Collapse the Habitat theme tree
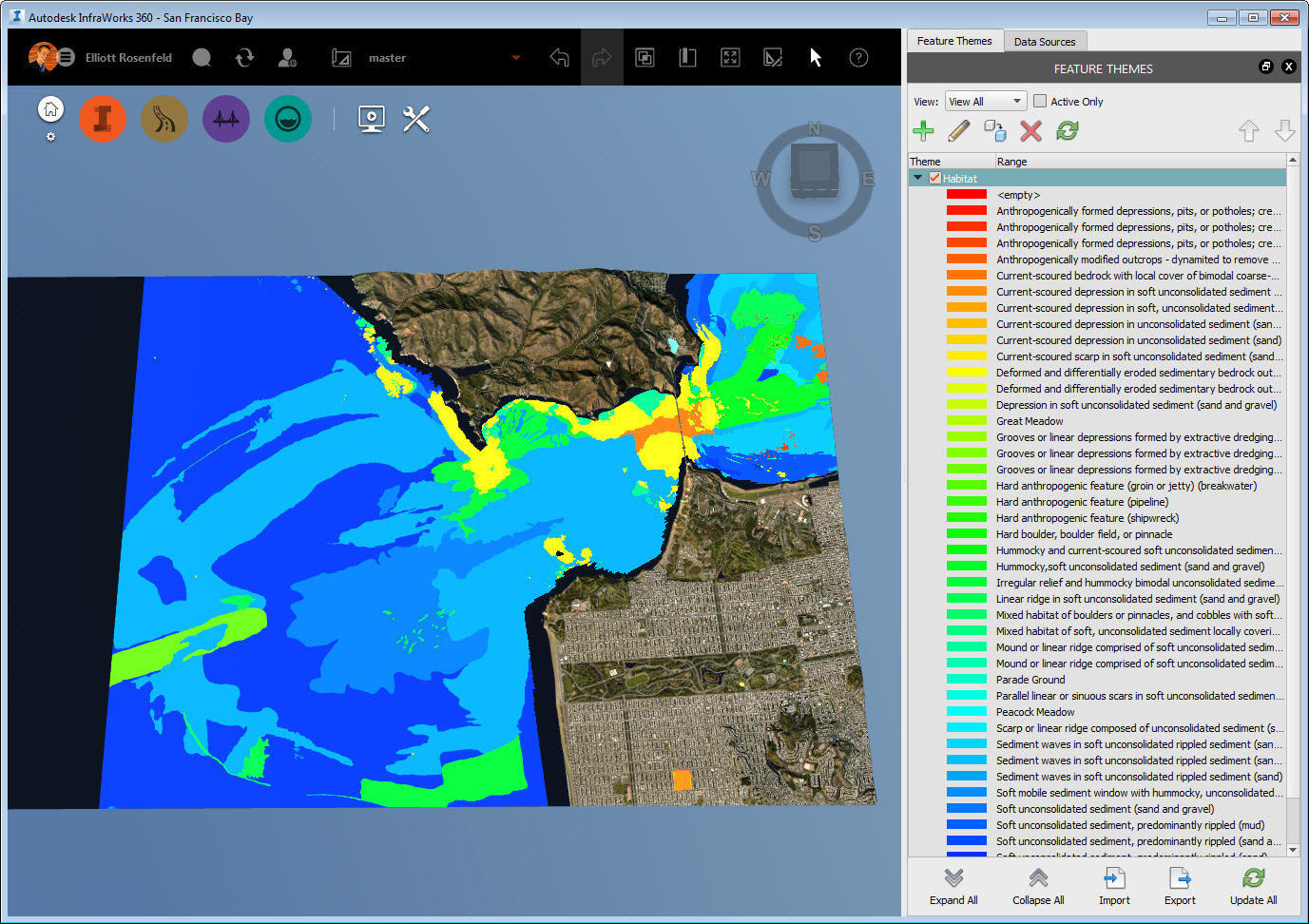The image size is (1309, 924). coord(915,178)
